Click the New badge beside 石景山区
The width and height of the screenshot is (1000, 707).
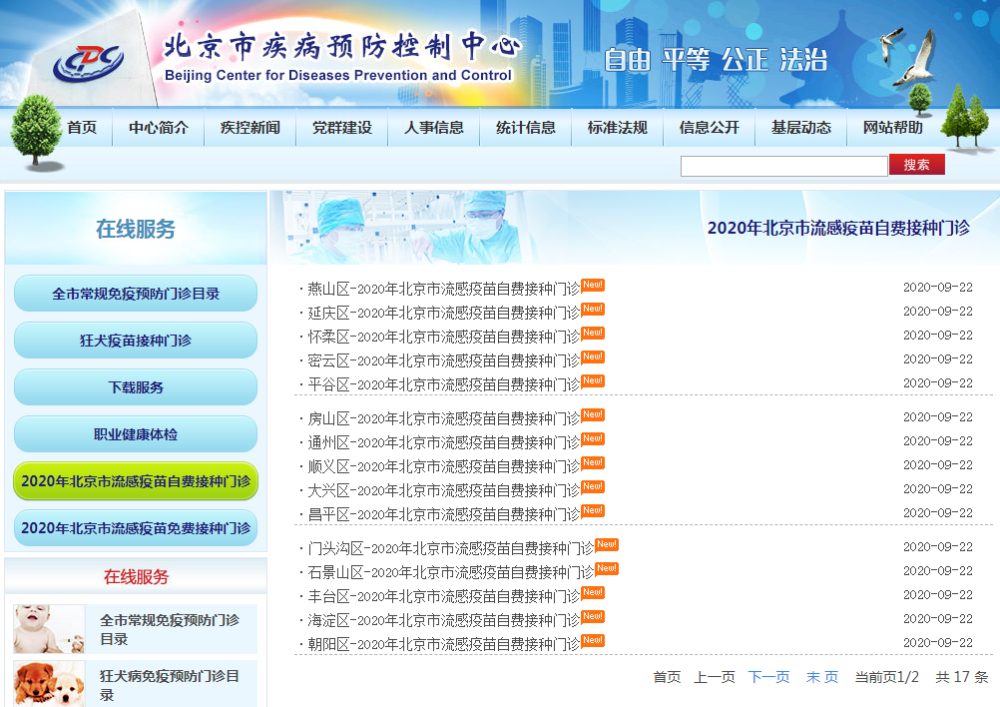click(x=607, y=569)
